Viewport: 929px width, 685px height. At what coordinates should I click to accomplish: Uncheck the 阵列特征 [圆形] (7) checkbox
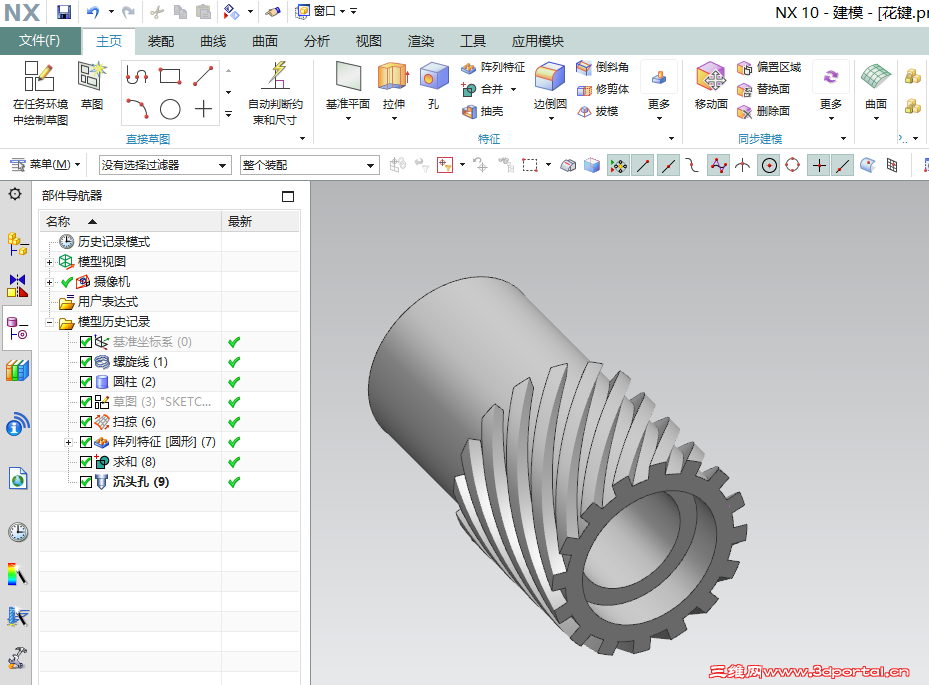pyautogui.click(x=85, y=442)
